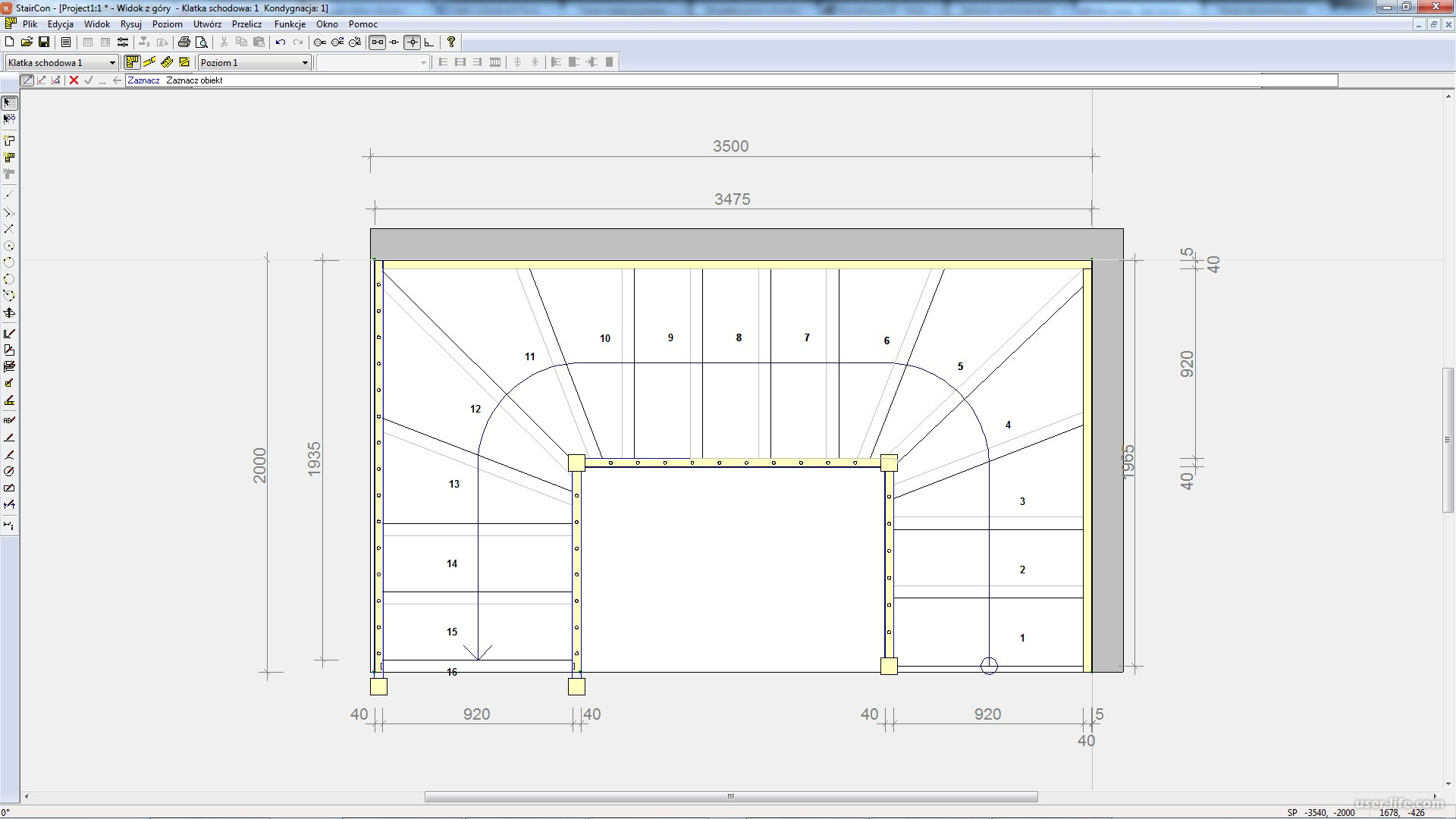Toggle the crosshair snap button
1456x819 pixels.
click(412, 42)
